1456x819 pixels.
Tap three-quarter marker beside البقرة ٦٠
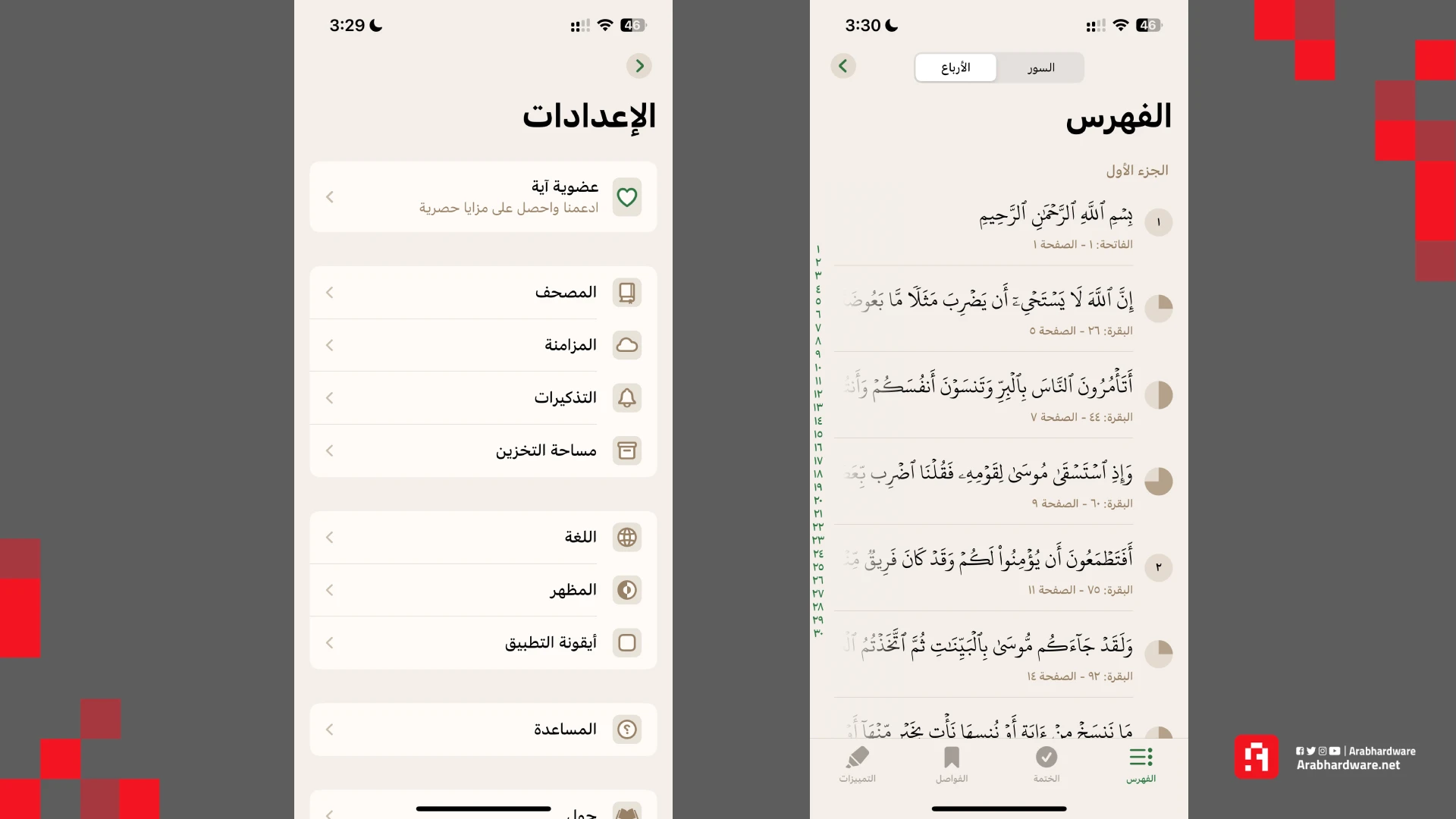[x=1158, y=482]
